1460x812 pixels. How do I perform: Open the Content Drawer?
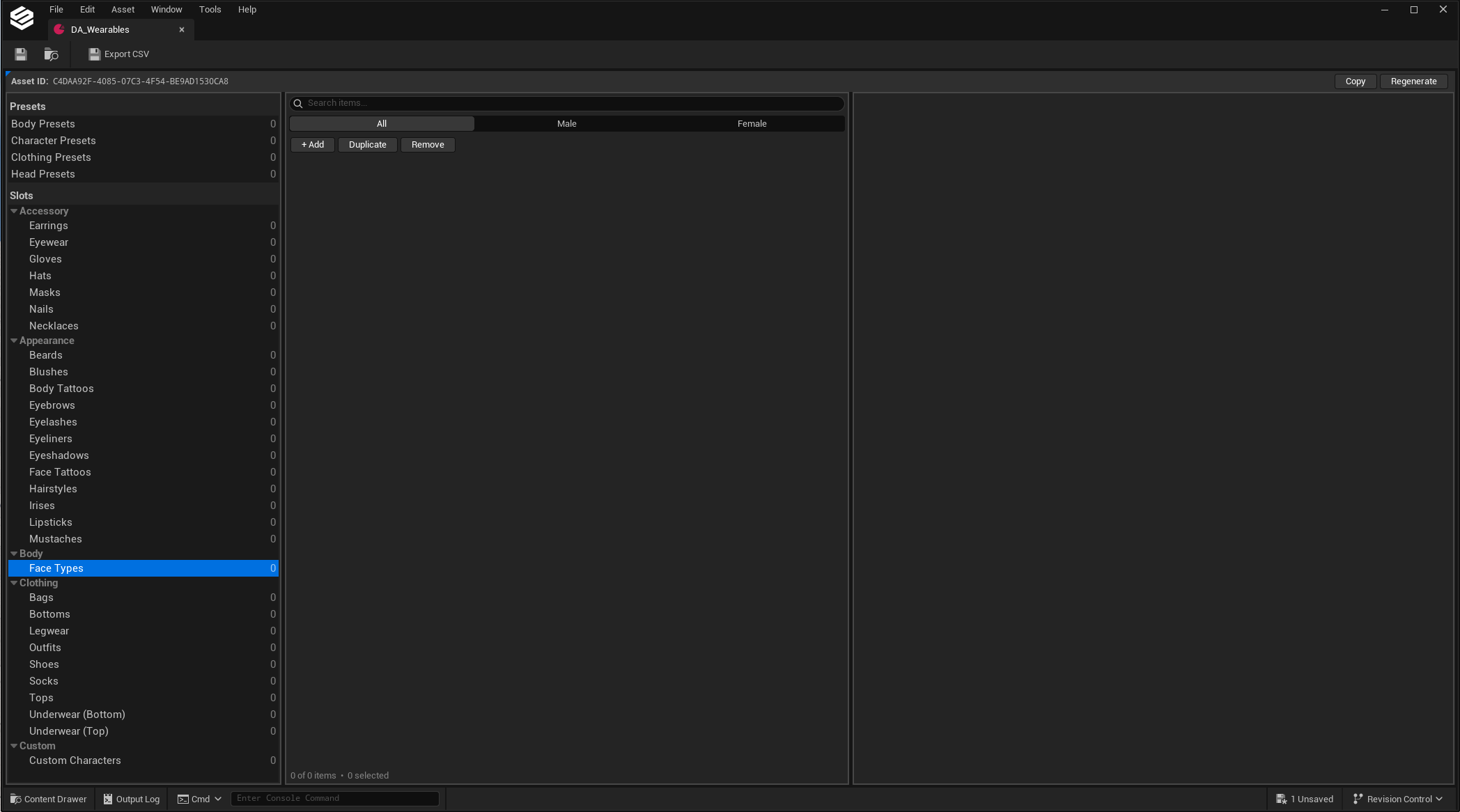click(x=49, y=799)
